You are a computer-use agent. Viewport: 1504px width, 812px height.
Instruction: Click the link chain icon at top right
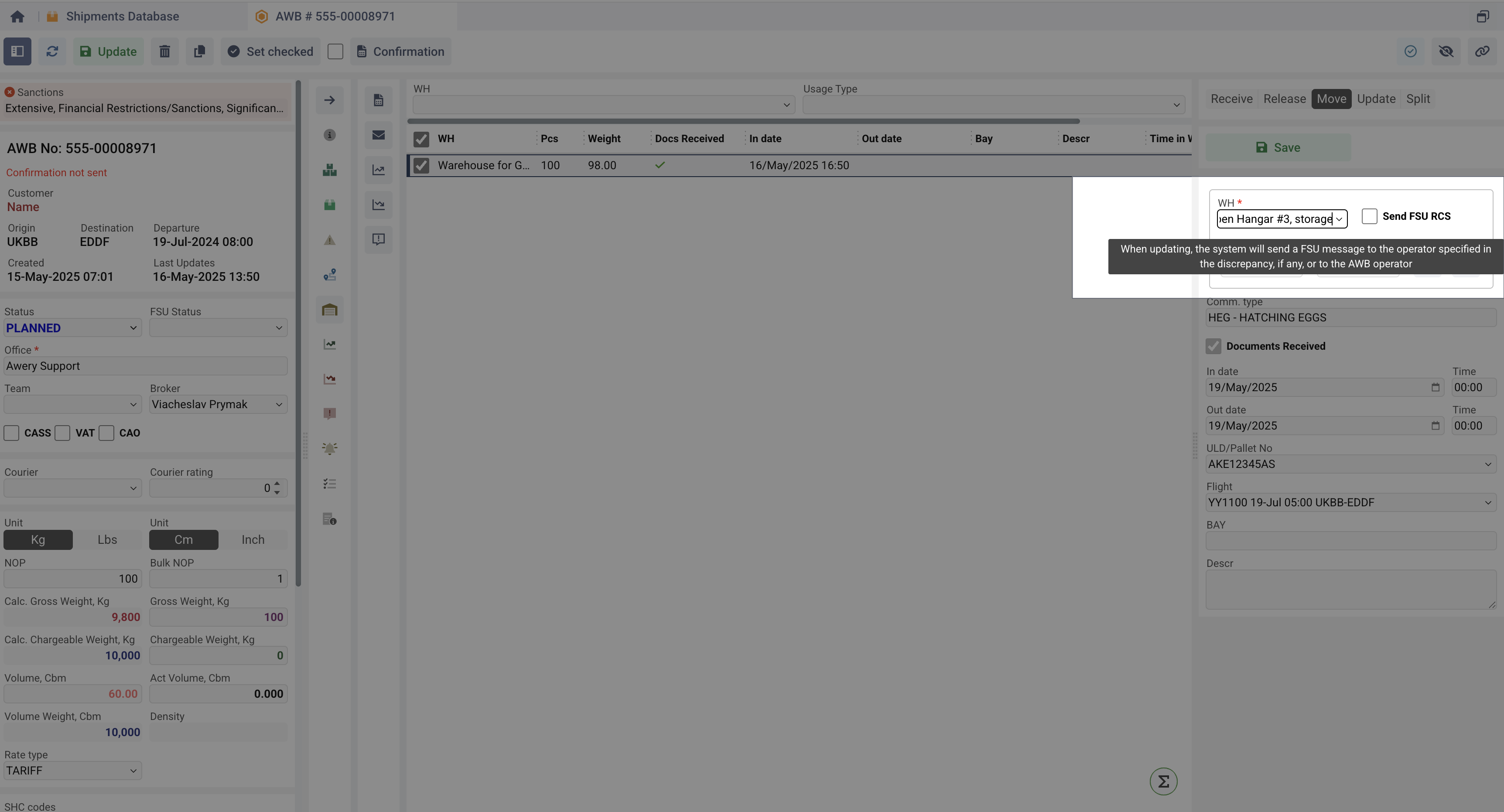click(1482, 51)
